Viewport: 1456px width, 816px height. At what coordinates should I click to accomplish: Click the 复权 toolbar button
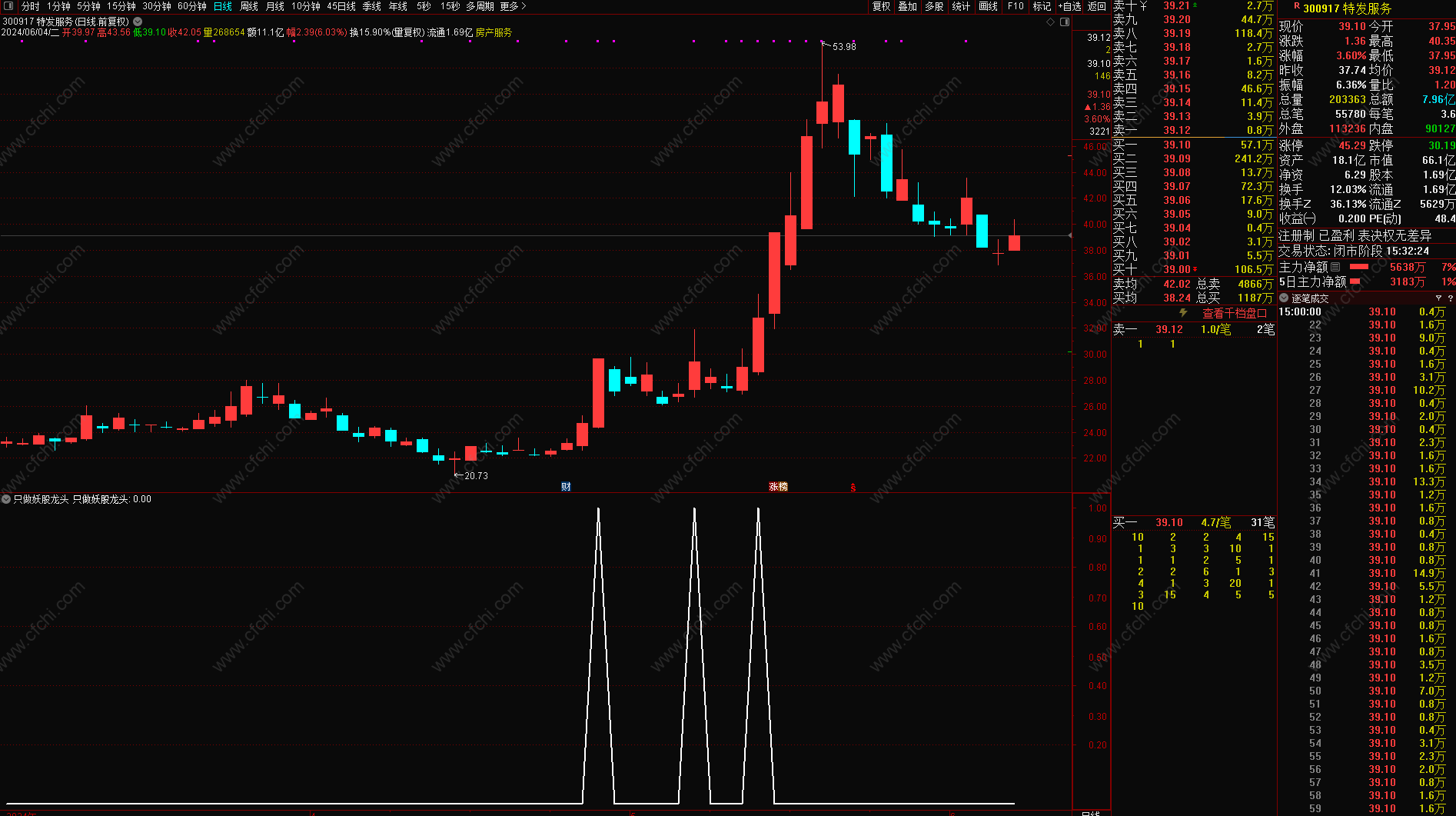[x=881, y=6]
